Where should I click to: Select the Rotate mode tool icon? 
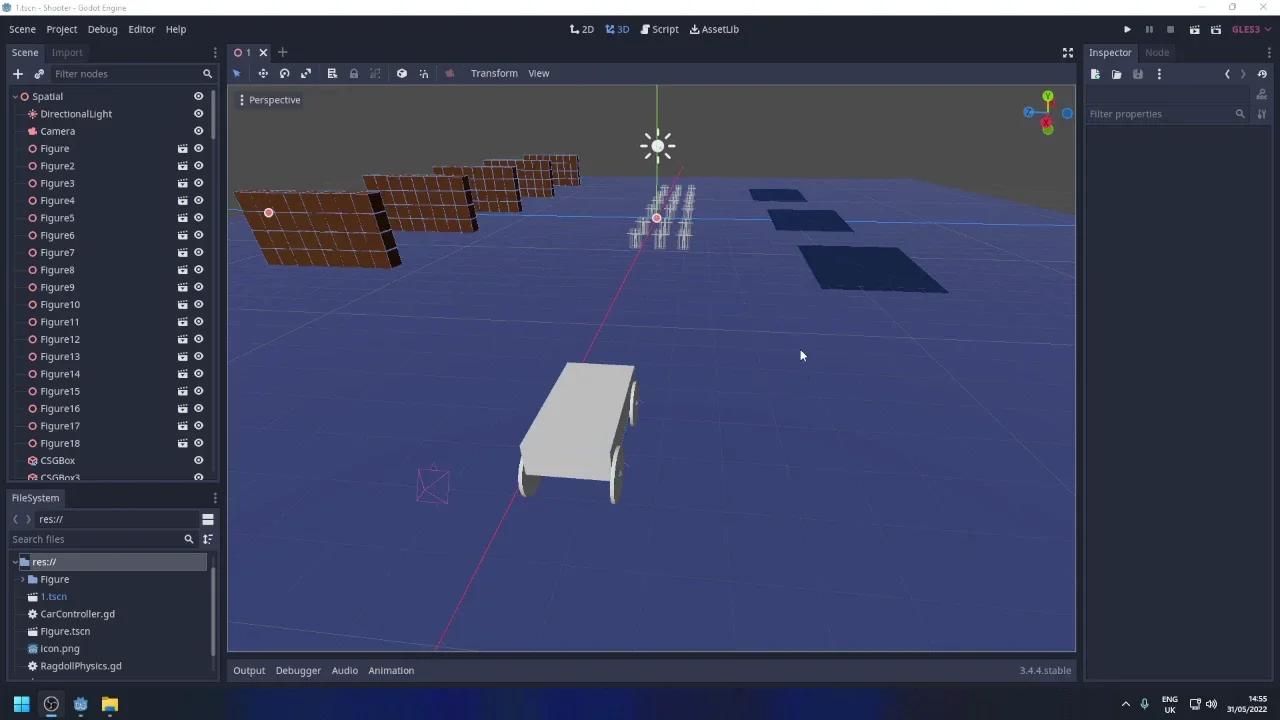click(x=285, y=73)
